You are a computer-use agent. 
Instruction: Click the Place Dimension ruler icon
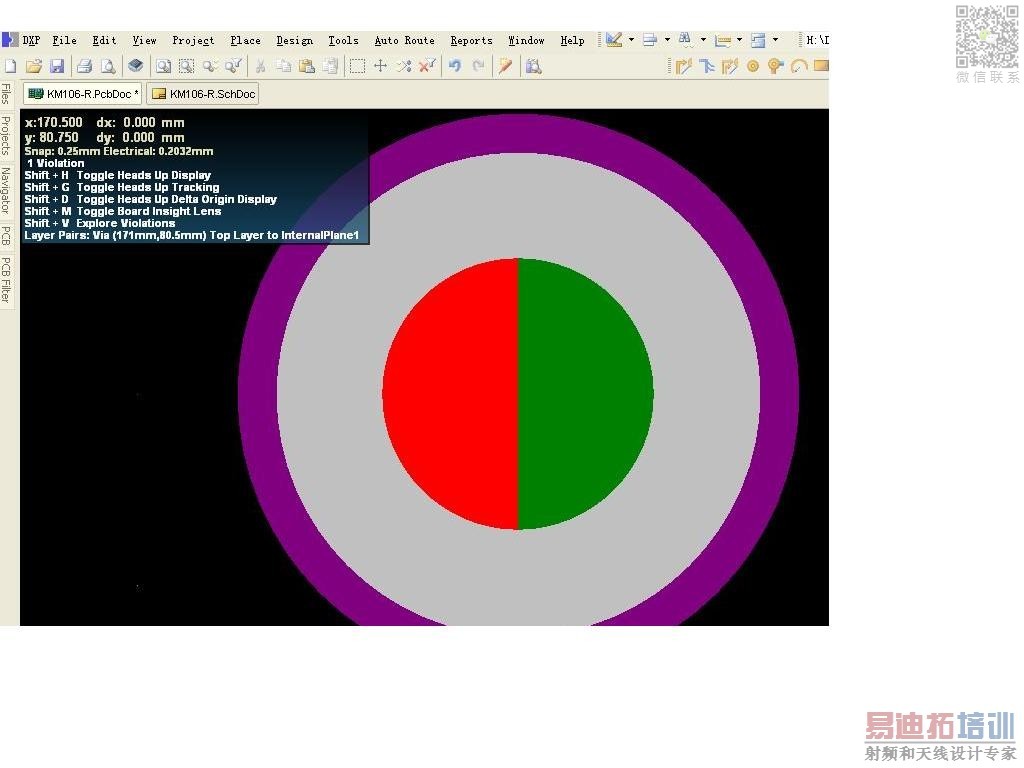[722, 40]
